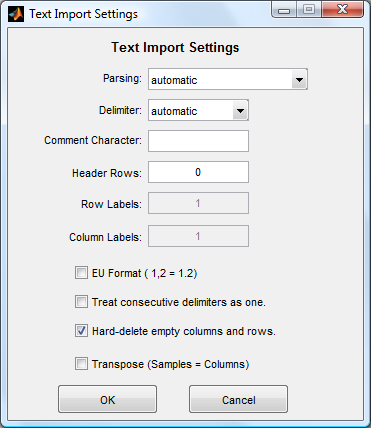Minimize the Text Import Settings window
Image resolution: width=371 pixels, height=428 pixels.
point(284,10)
